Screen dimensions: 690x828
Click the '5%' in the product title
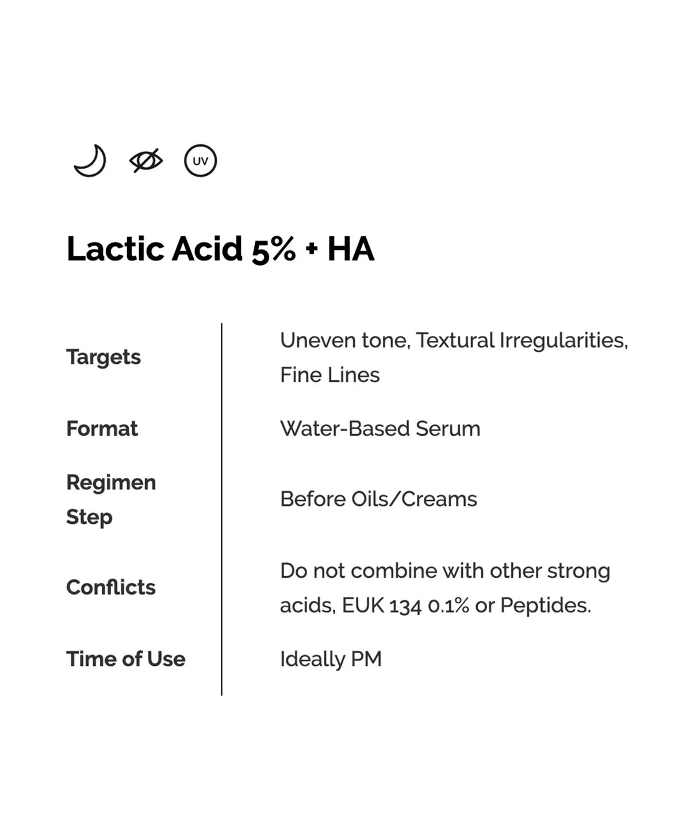coord(273,249)
